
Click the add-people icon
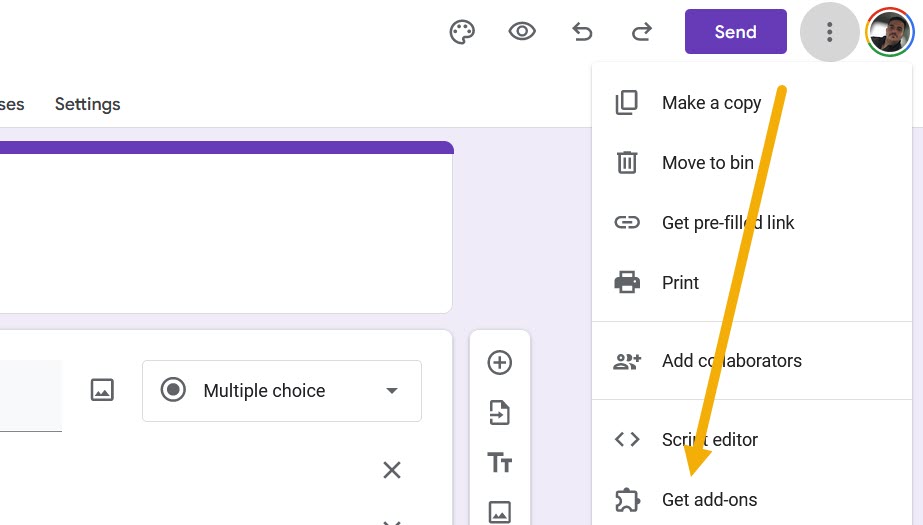click(627, 361)
